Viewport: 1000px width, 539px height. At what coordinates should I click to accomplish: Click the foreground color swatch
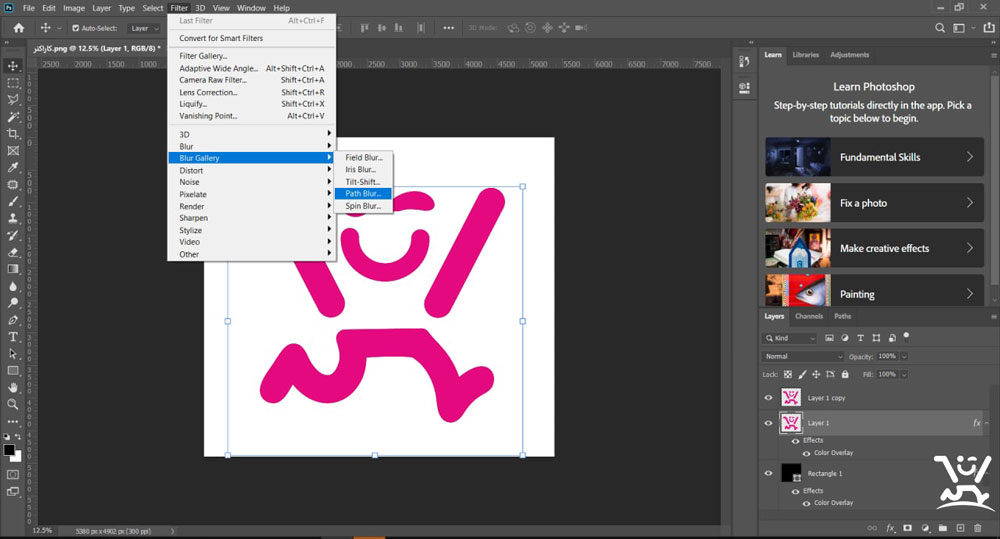click(9, 450)
